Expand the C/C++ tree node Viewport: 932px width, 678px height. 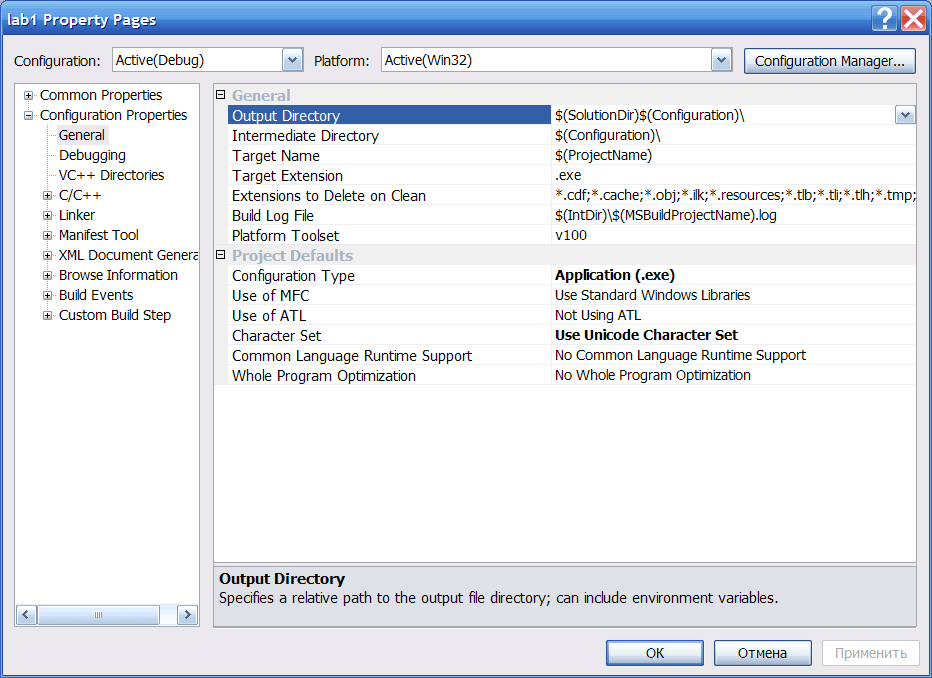48,195
